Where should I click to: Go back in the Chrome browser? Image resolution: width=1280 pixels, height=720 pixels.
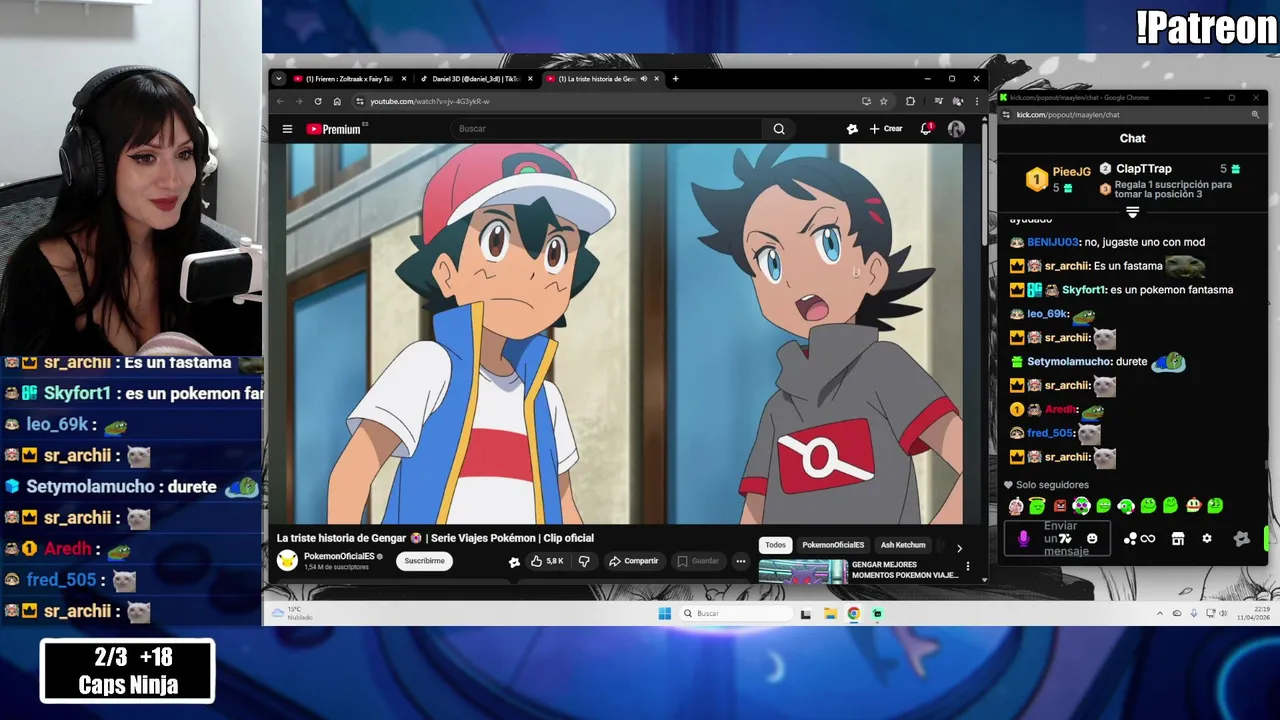(280, 101)
